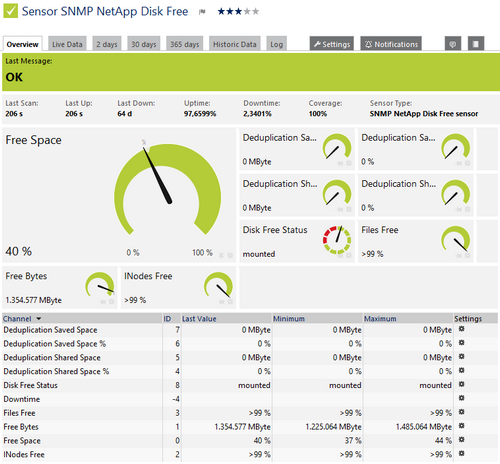Open settings gear for Deduplication Saved Space row
Image resolution: width=500 pixels, height=464 pixels.
click(x=461, y=329)
